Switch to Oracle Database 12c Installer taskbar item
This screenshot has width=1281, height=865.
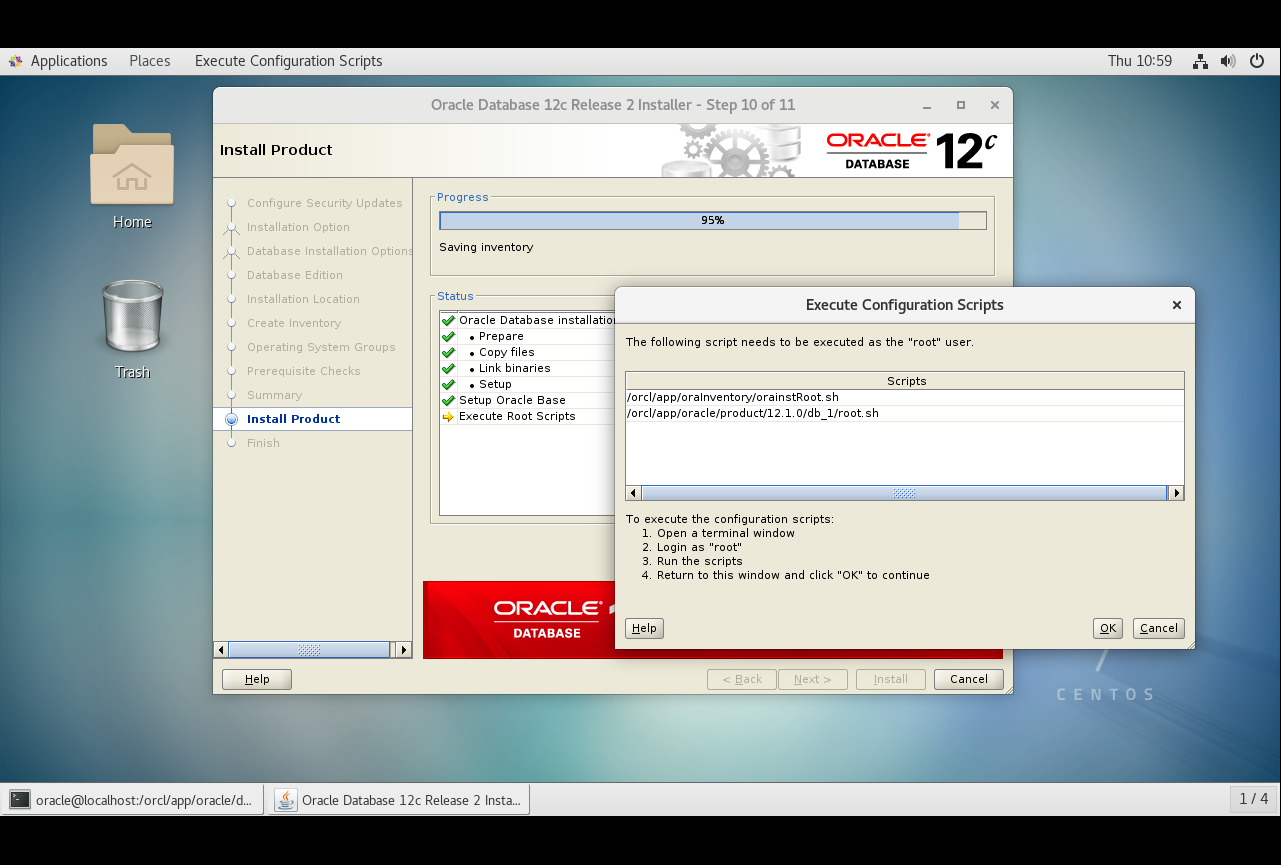click(399, 799)
